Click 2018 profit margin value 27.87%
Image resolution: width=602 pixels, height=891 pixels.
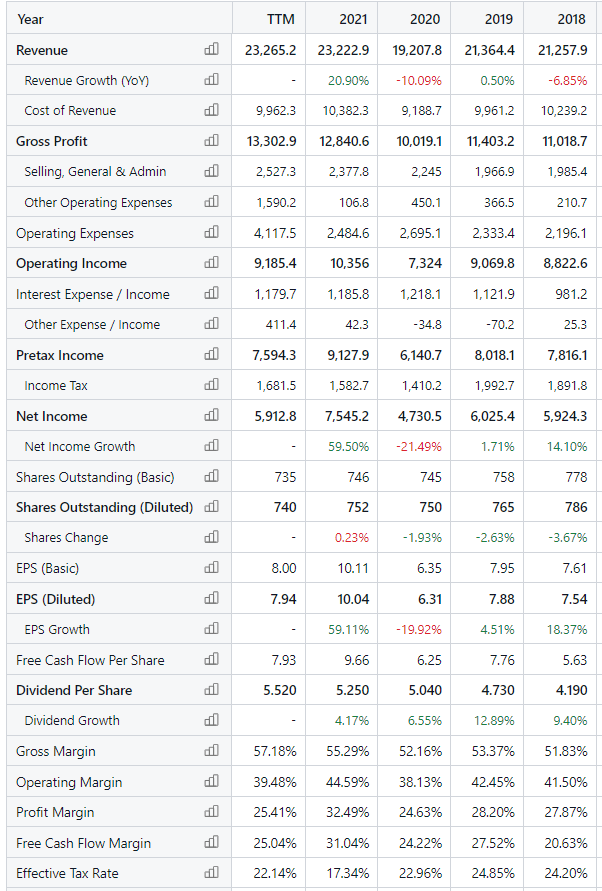tap(566, 812)
